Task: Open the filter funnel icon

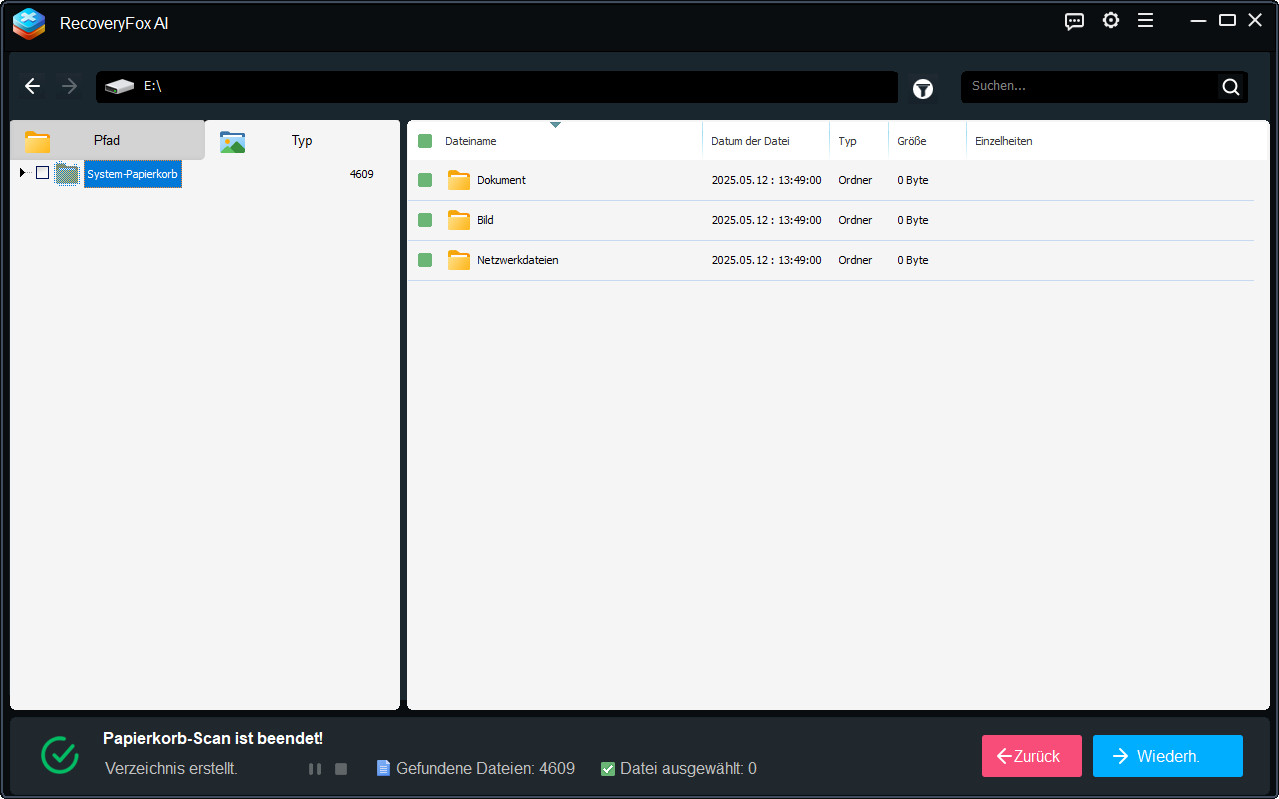Action: [923, 89]
